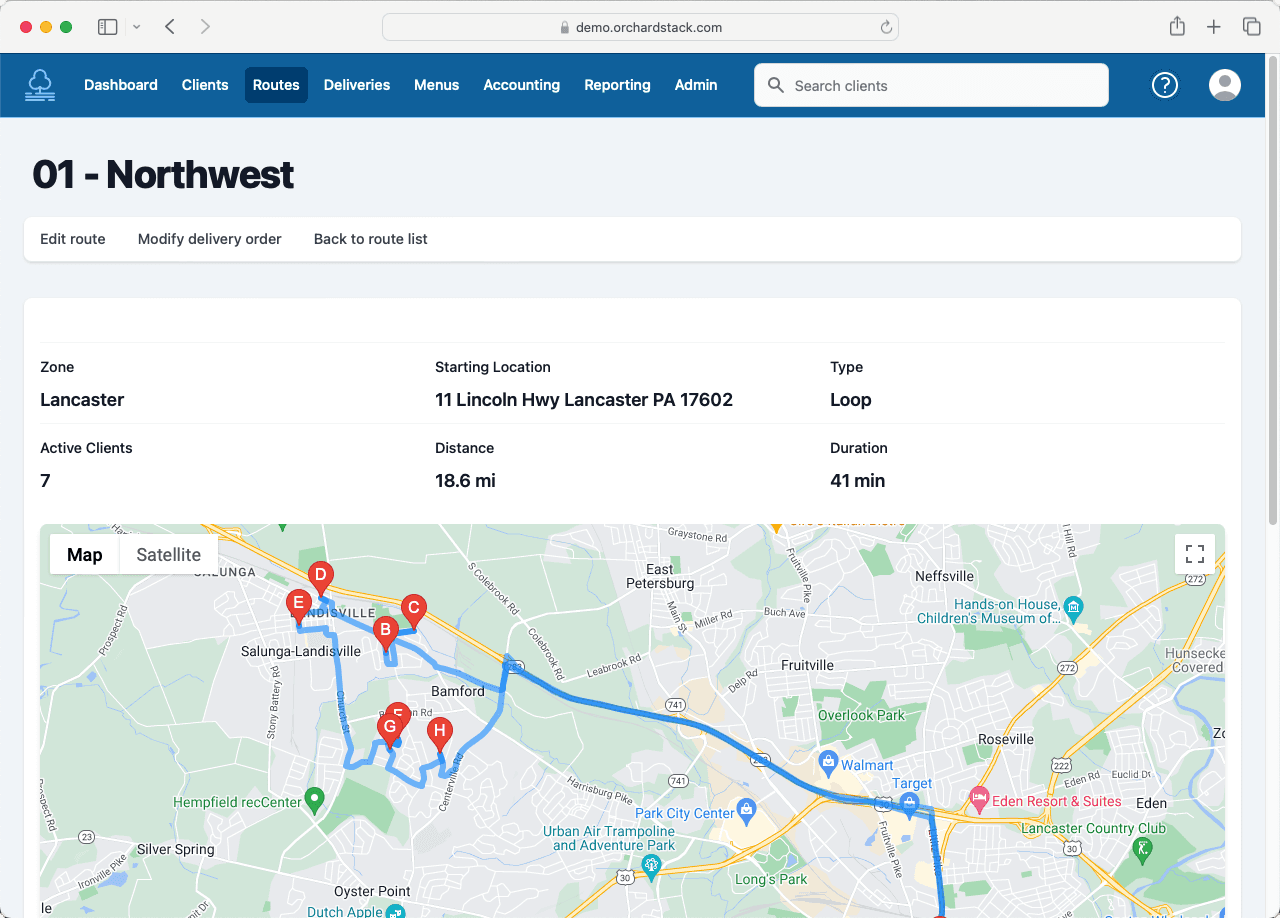Go to the Accounting section
1280x918 pixels.
[x=521, y=85]
